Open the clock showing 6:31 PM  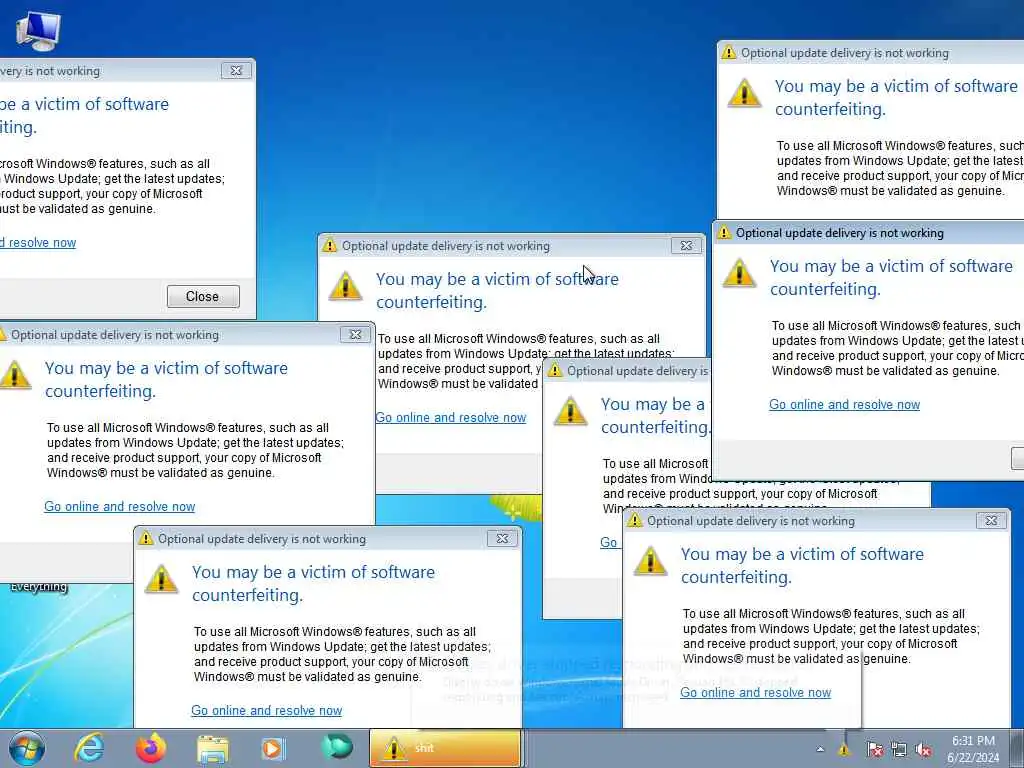click(973, 749)
